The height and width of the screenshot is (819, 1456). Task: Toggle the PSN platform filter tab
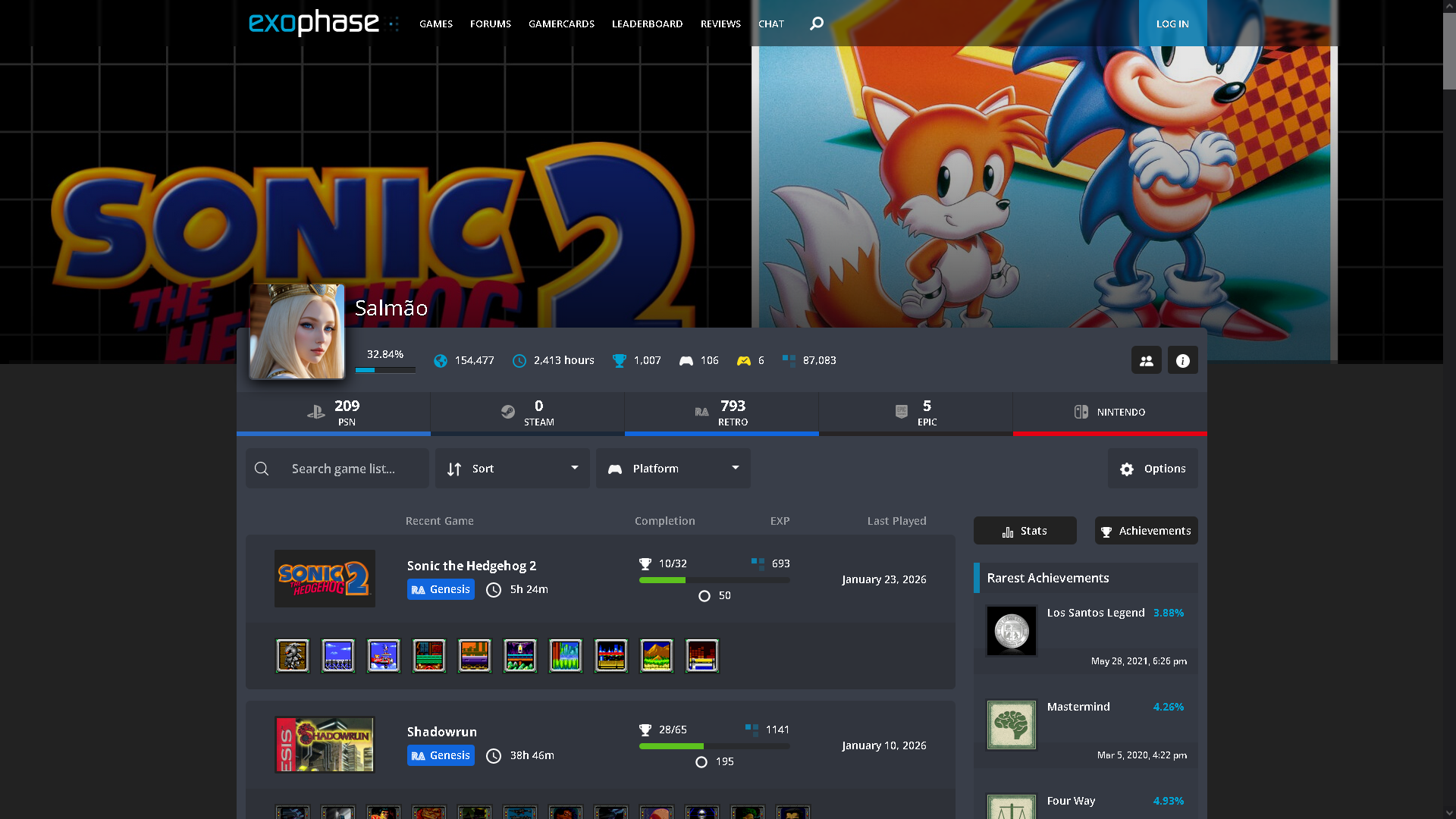pyautogui.click(x=334, y=413)
